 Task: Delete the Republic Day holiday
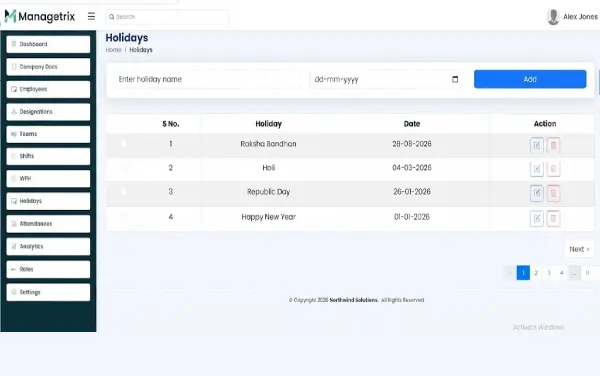[553, 193]
